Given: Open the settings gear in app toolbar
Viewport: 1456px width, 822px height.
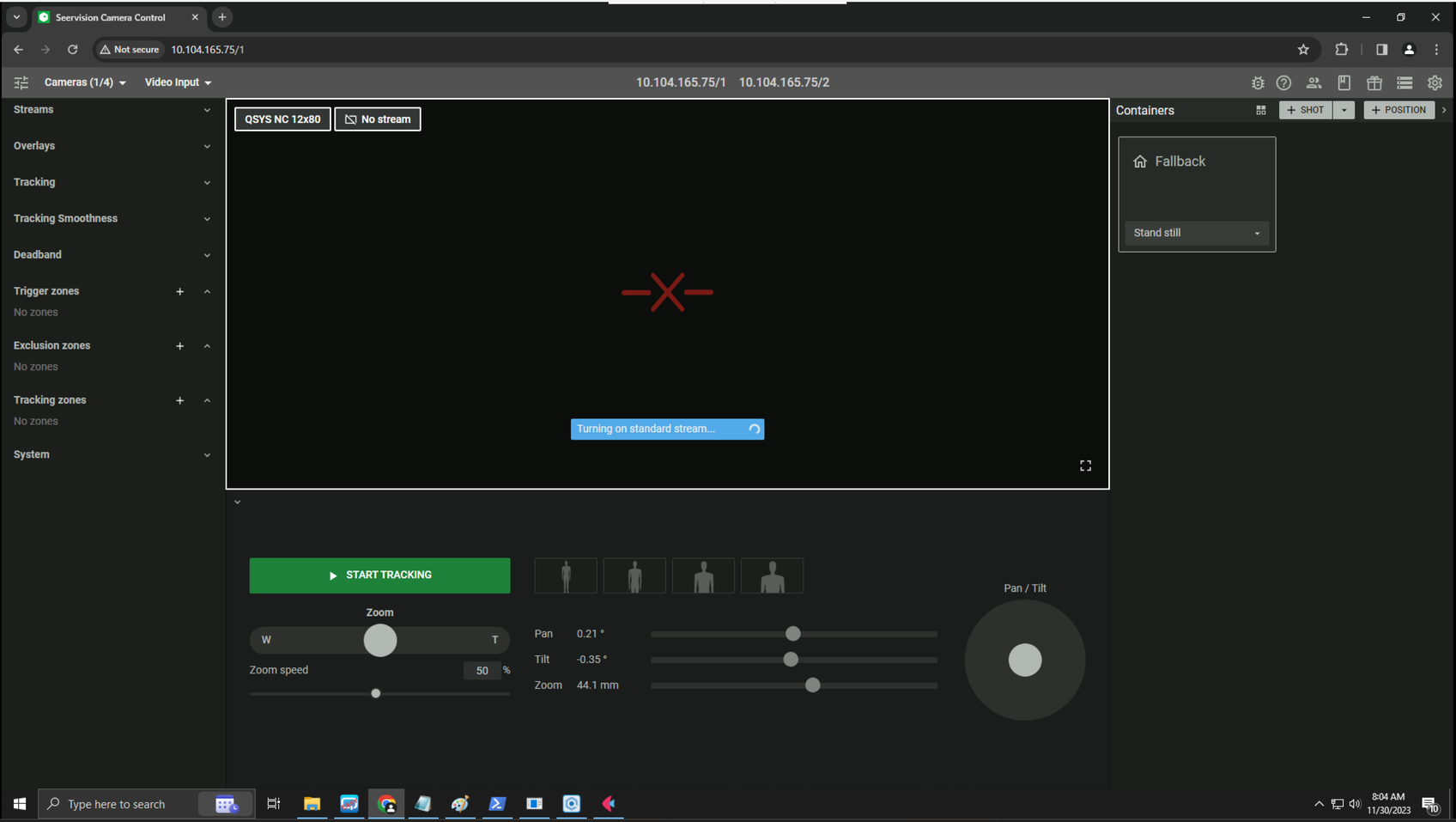Looking at the screenshot, I should pos(1435,83).
